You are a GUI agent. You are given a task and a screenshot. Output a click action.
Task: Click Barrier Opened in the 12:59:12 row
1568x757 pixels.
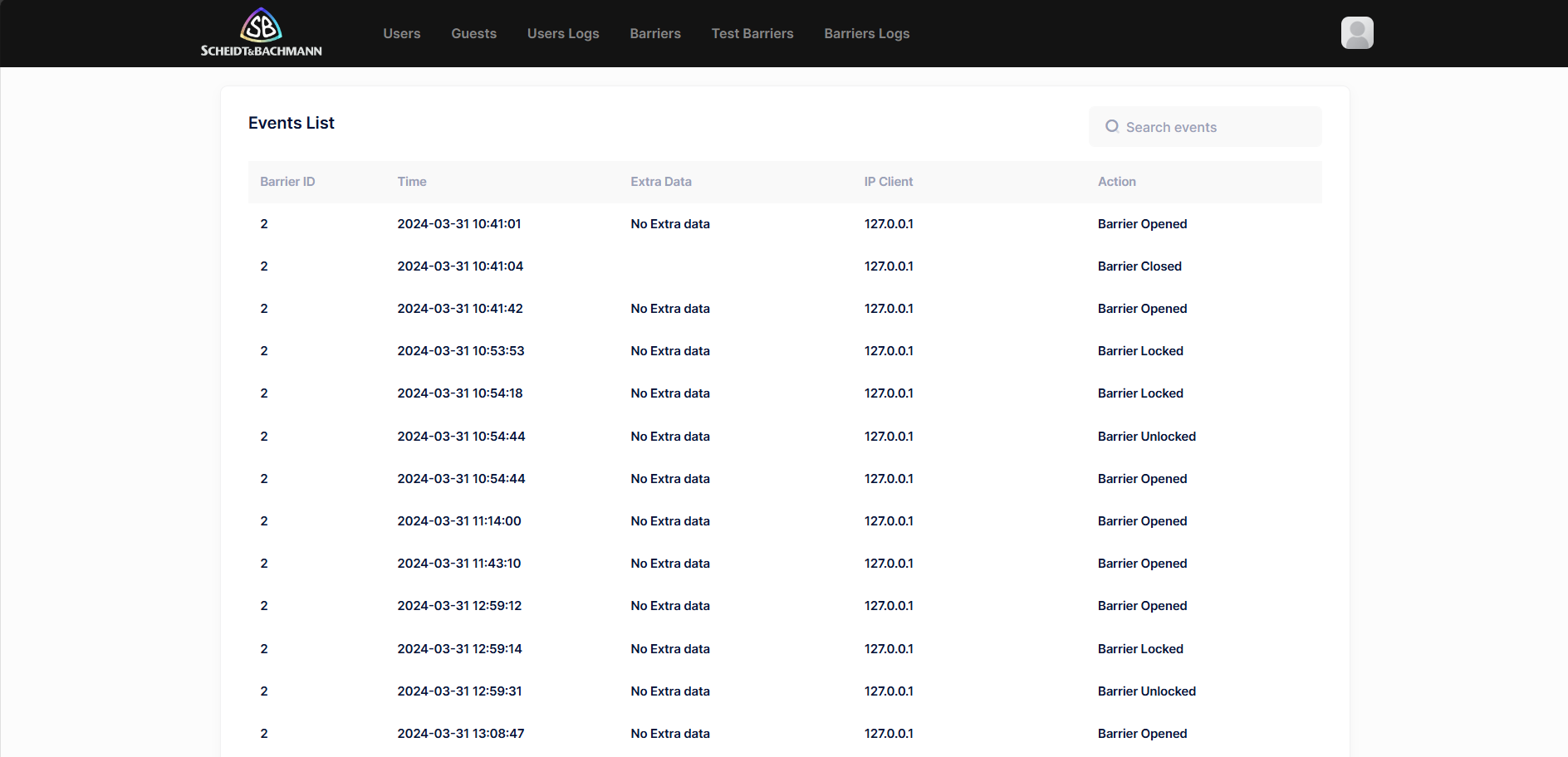click(x=1143, y=606)
